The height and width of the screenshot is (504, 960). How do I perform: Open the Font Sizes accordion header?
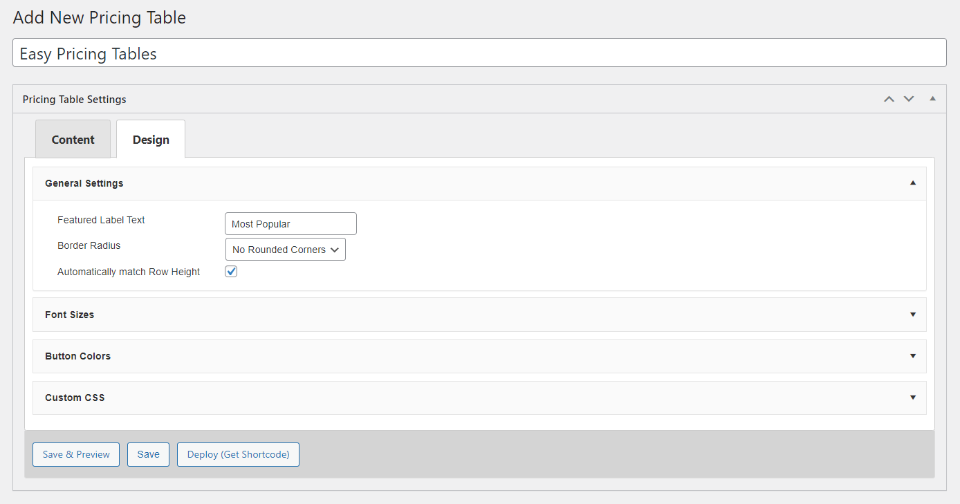70,314
